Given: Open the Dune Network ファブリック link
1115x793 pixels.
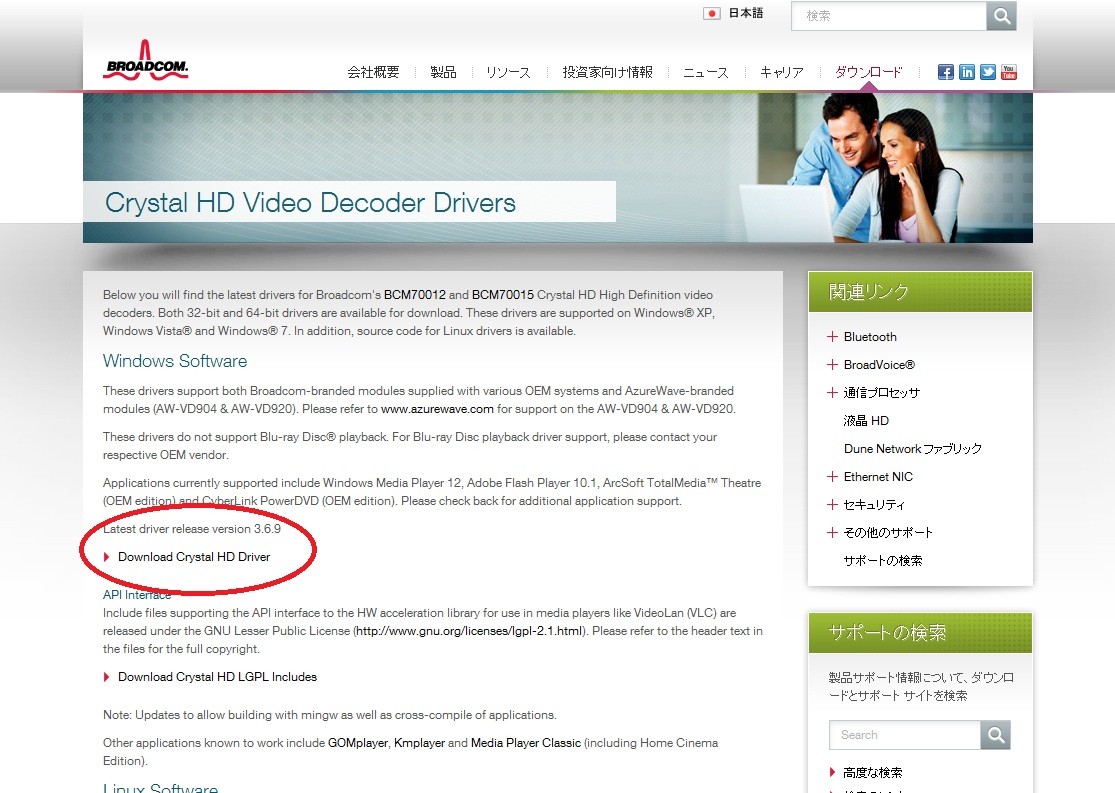Looking at the screenshot, I should tap(913, 449).
